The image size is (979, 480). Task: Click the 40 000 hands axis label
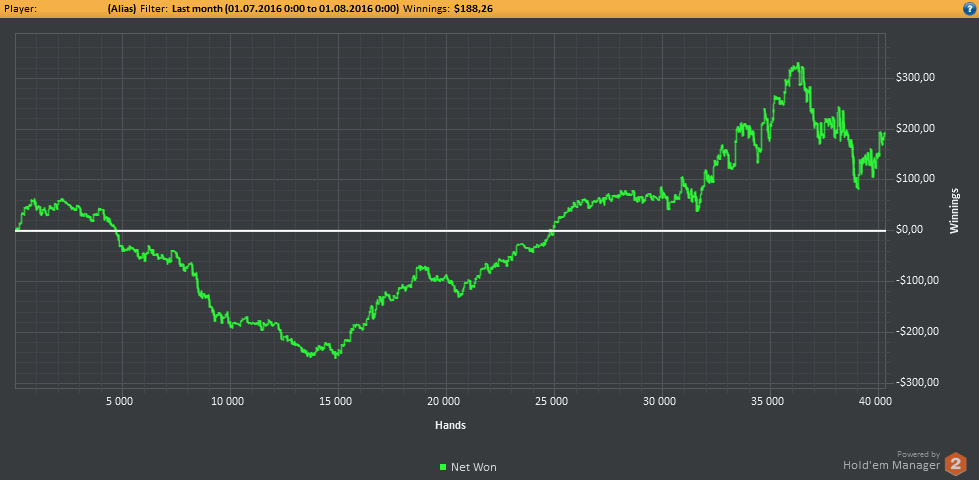873,402
